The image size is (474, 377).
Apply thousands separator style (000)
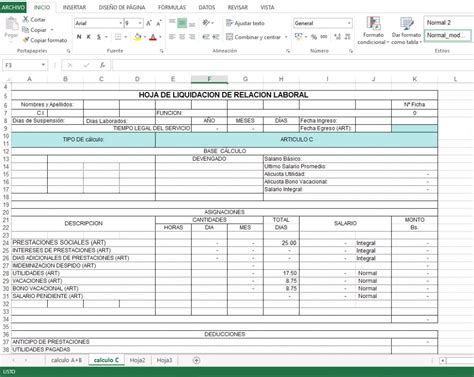[324, 37]
